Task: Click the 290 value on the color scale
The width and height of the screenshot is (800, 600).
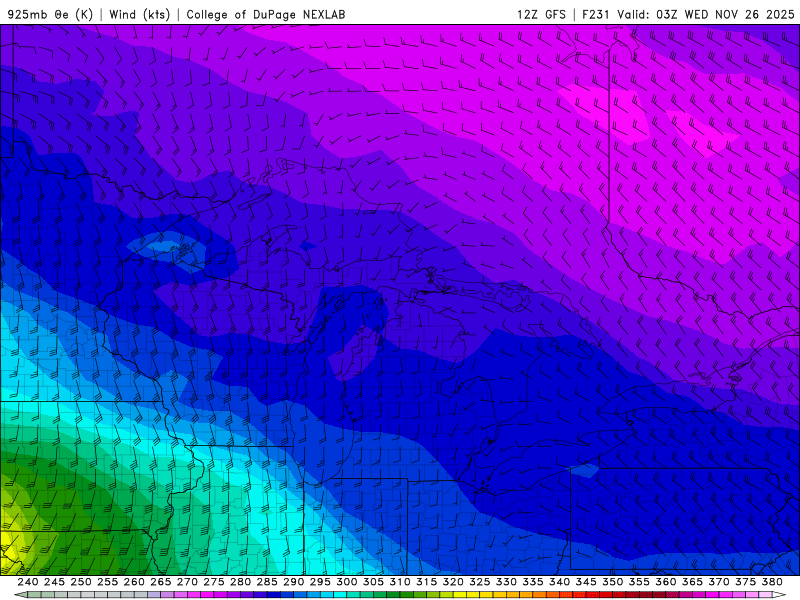Action: click(293, 582)
